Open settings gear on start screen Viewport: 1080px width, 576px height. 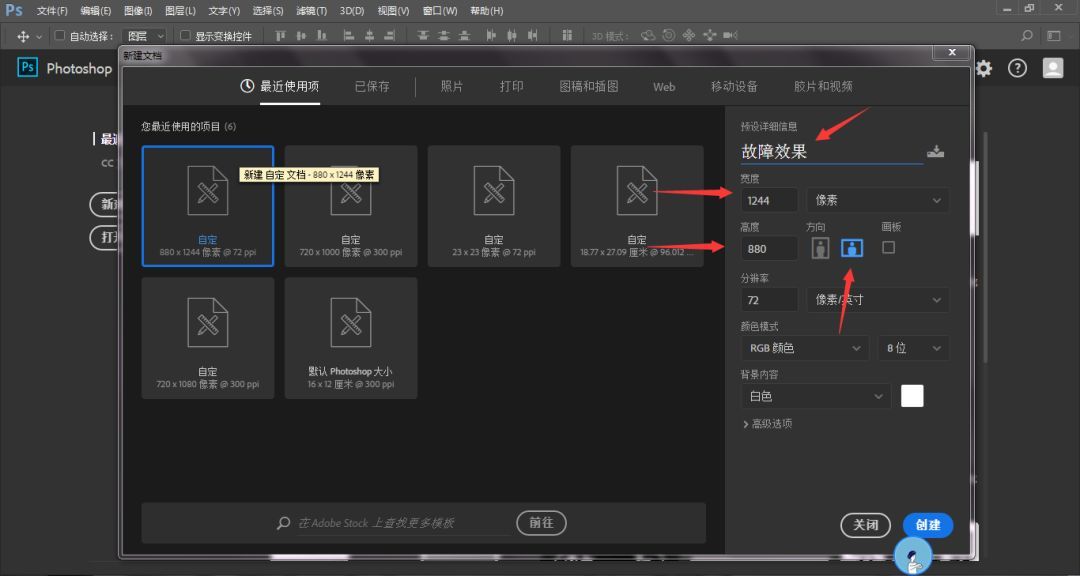[984, 68]
